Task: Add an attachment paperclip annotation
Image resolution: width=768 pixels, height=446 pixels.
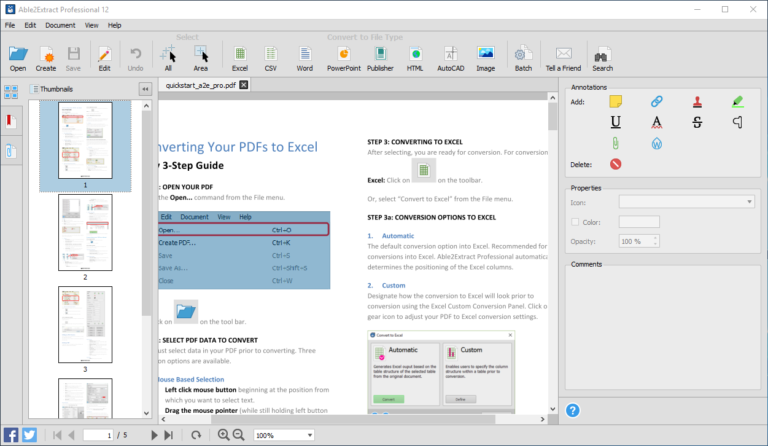Action: [x=616, y=143]
